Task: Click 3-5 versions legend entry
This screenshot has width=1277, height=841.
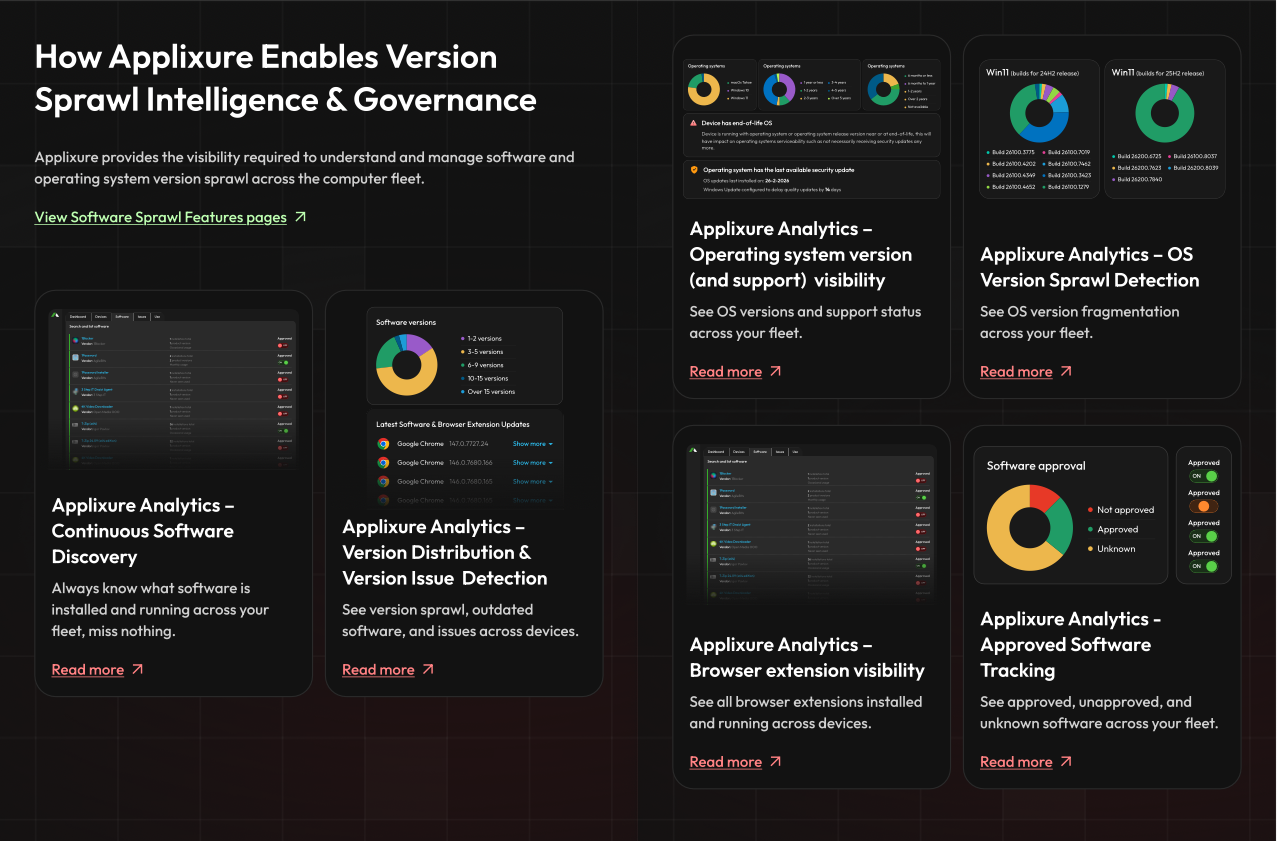Action: [481, 352]
